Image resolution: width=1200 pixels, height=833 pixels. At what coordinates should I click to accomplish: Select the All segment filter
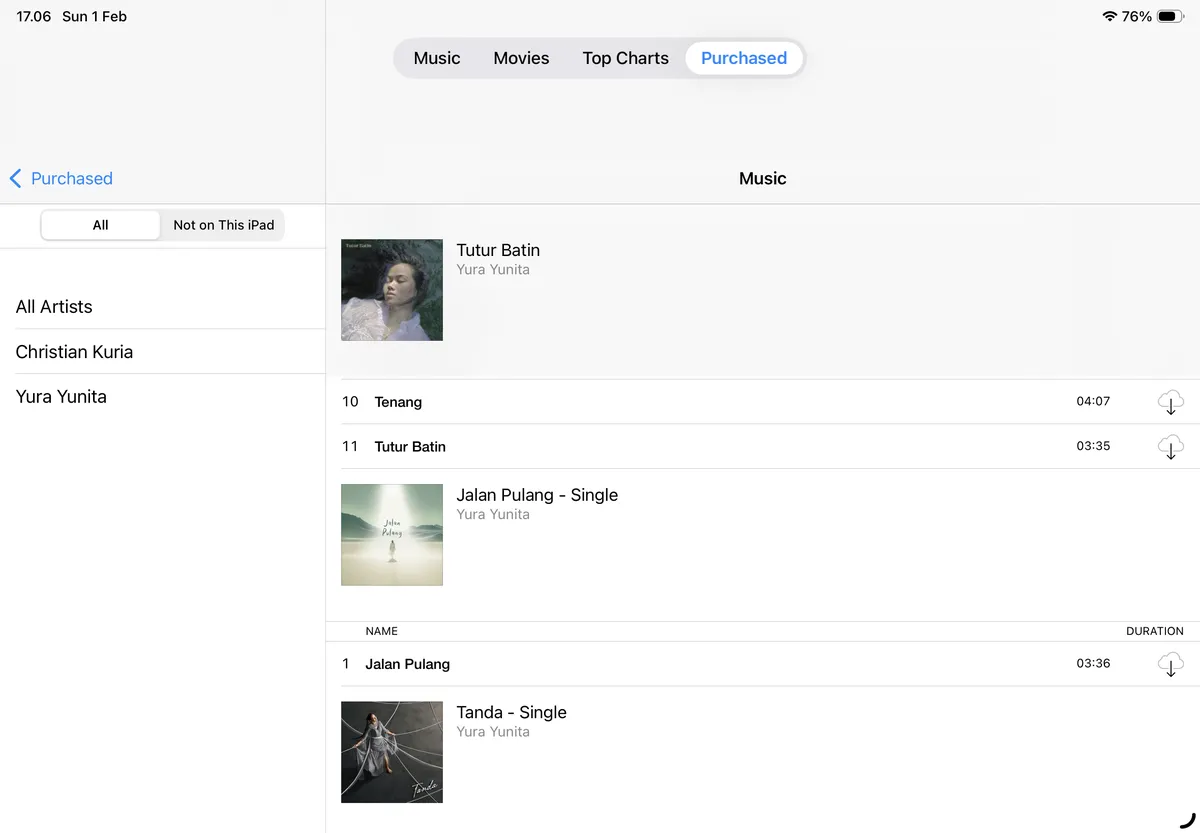click(100, 225)
